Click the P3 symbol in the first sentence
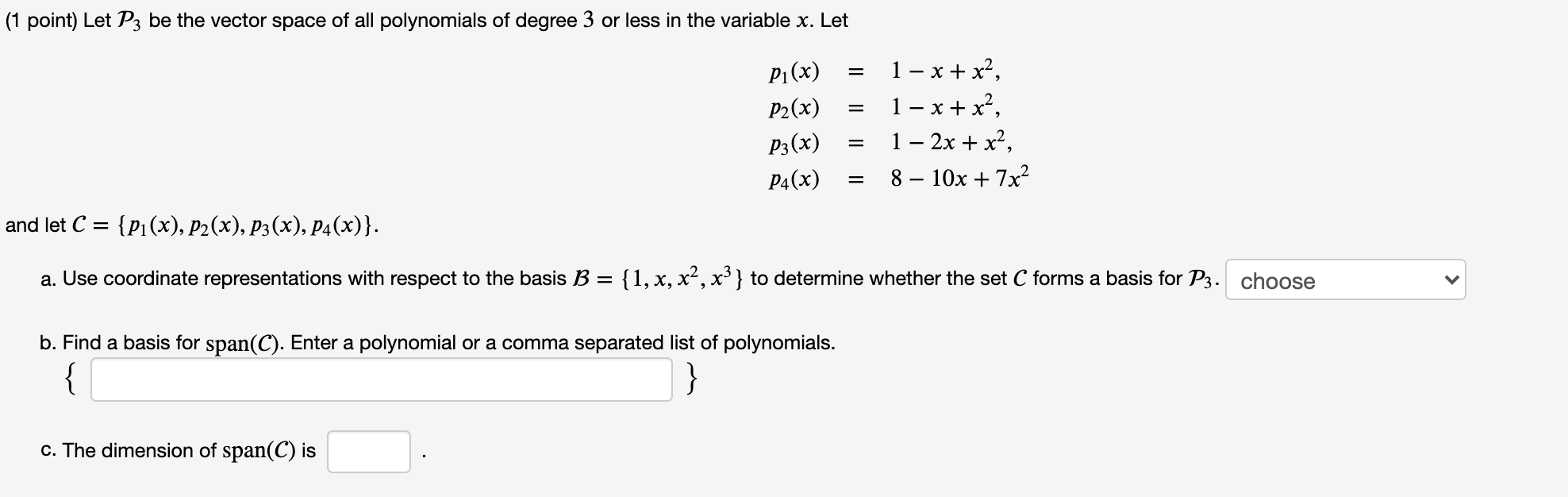 click(x=129, y=21)
